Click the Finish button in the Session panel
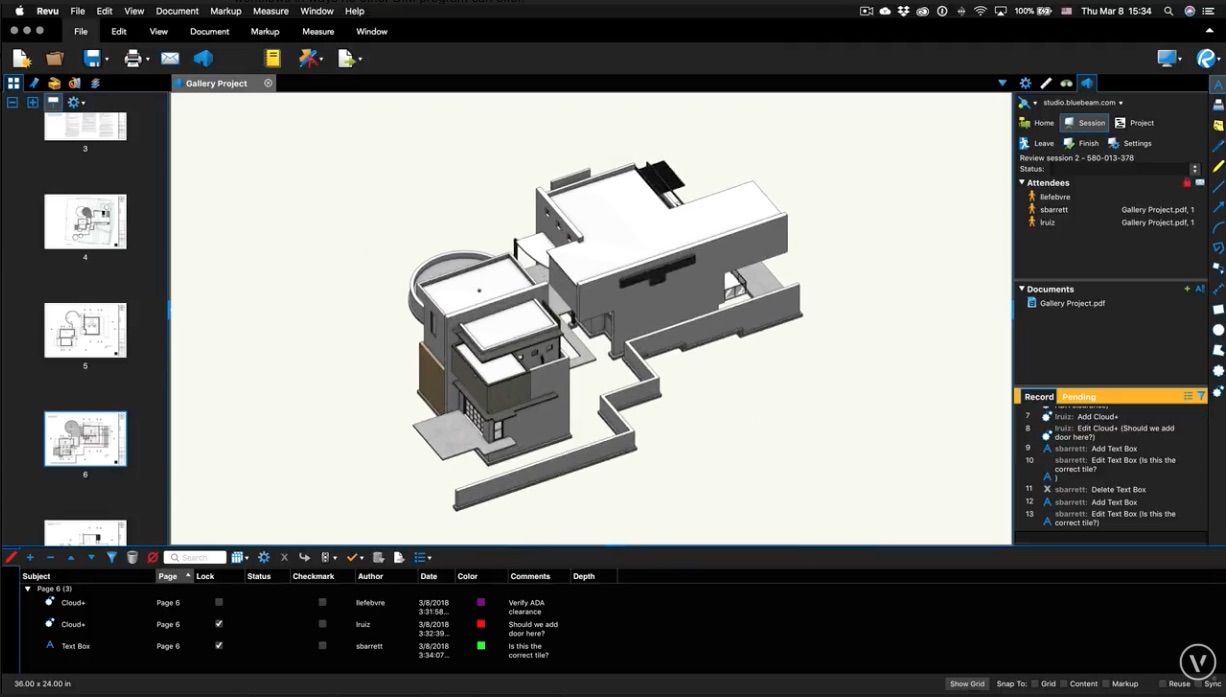The height and width of the screenshot is (697, 1226). (1086, 142)
